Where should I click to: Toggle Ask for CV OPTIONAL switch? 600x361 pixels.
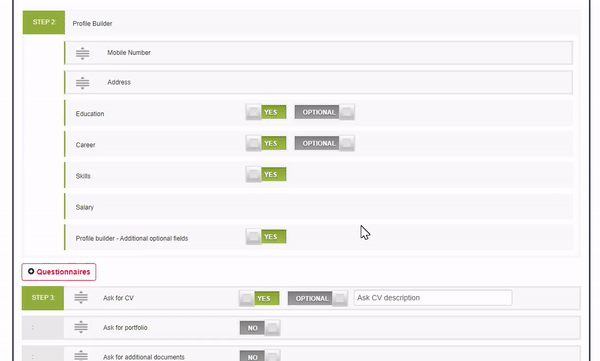click(x=318, y=298)
